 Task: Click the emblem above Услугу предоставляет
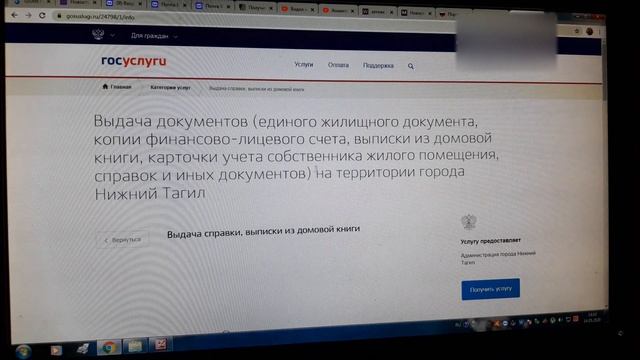click(x=469, y=222)
